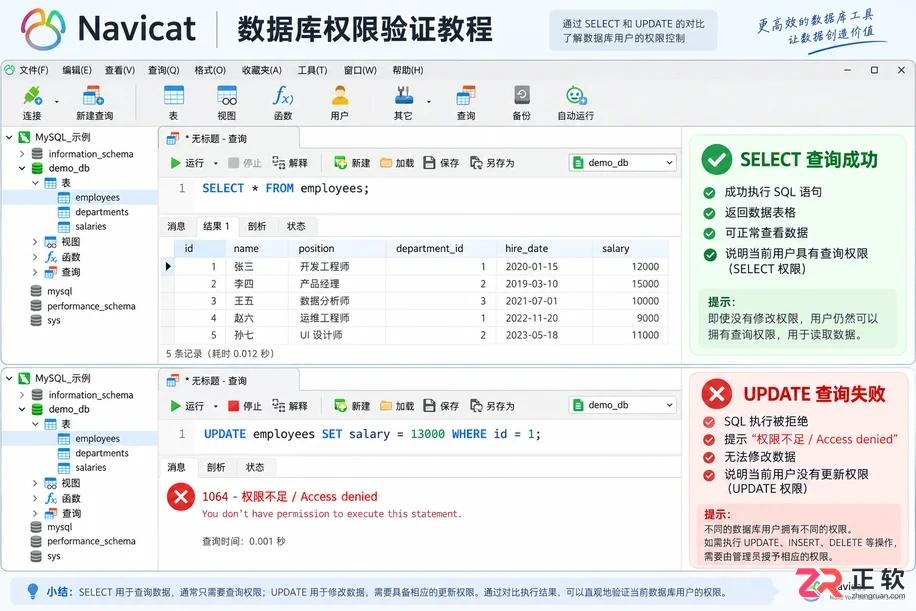Open the 函数 (Function) toolbar icon

click(283, 103)
